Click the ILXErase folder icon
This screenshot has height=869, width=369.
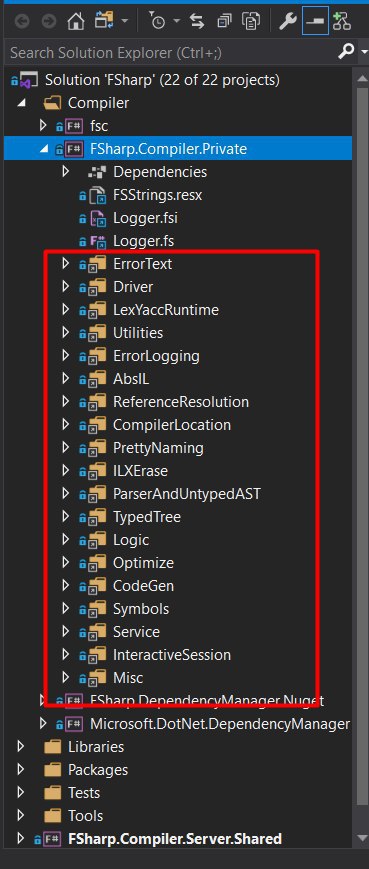(97, 471)
